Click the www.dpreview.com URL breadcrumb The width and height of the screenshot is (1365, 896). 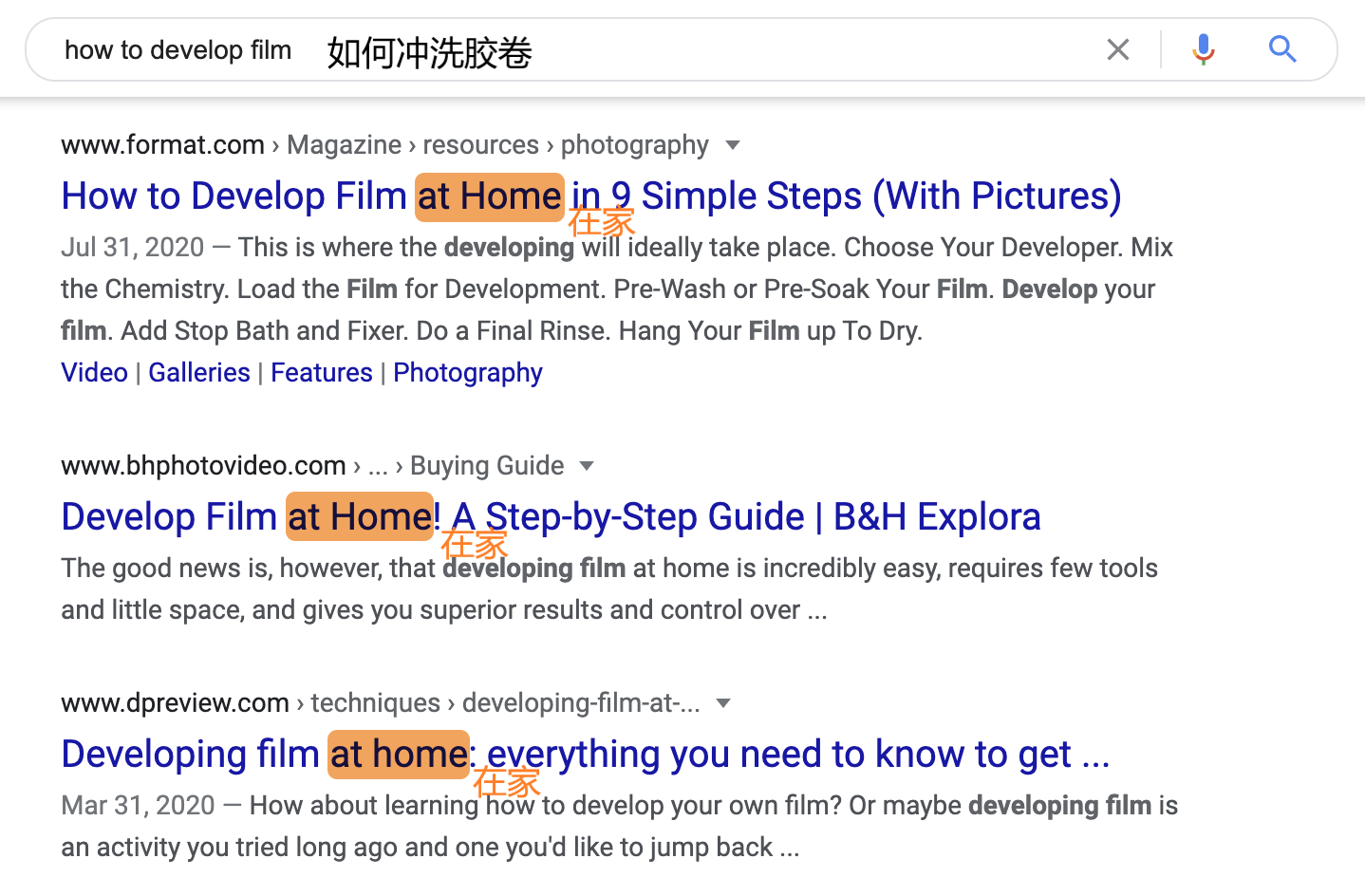[175, 703]
